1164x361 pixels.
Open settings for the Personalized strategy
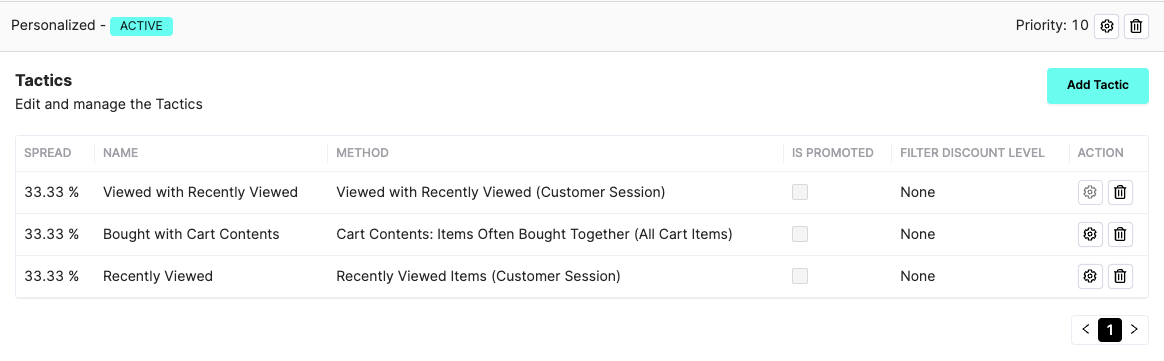point(1106,26)
